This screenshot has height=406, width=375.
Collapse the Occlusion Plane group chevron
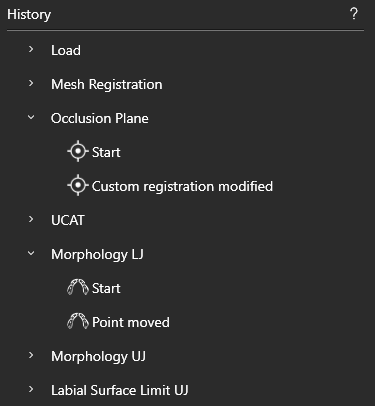point(31,117)
